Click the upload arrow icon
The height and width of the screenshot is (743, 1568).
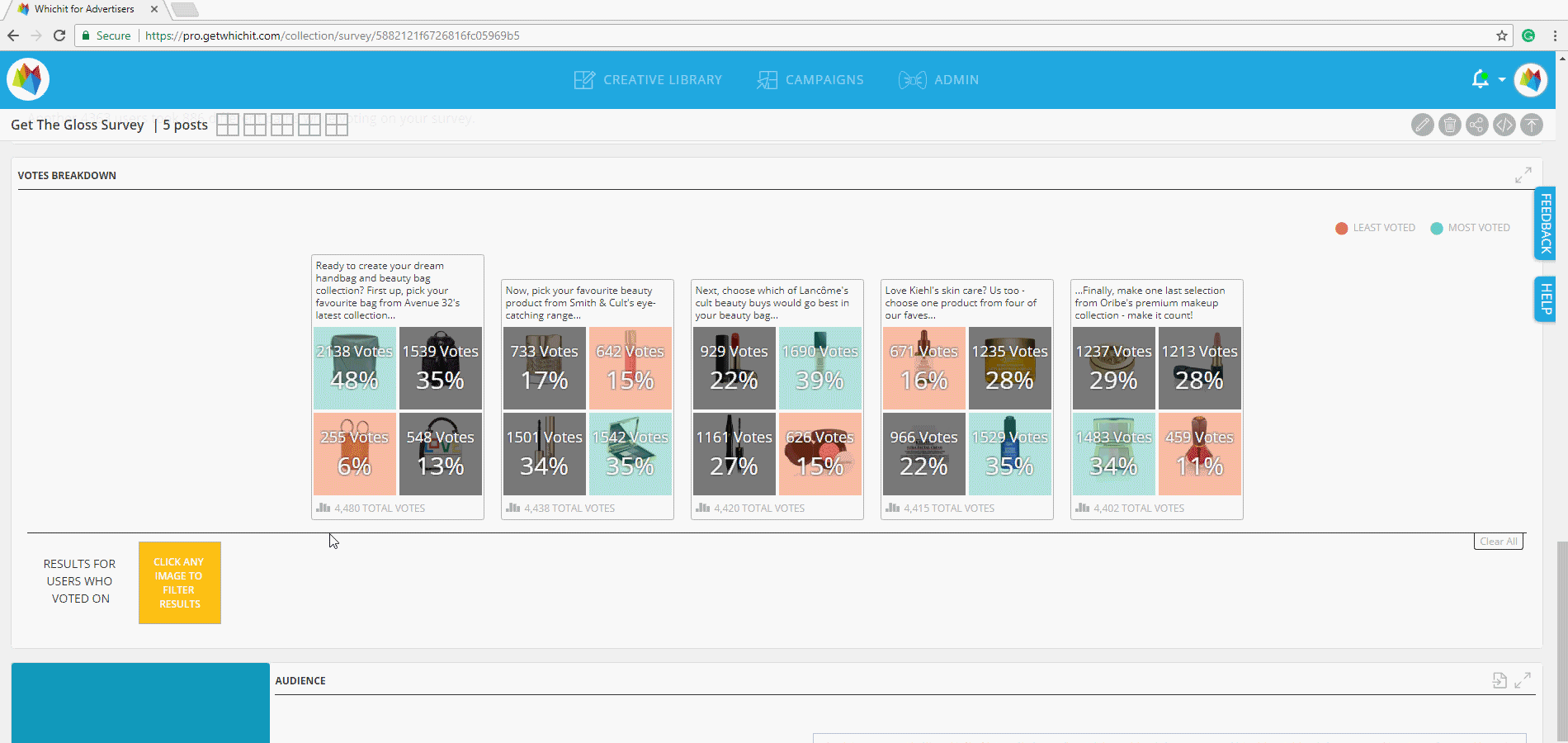[x=1532, y=125]
